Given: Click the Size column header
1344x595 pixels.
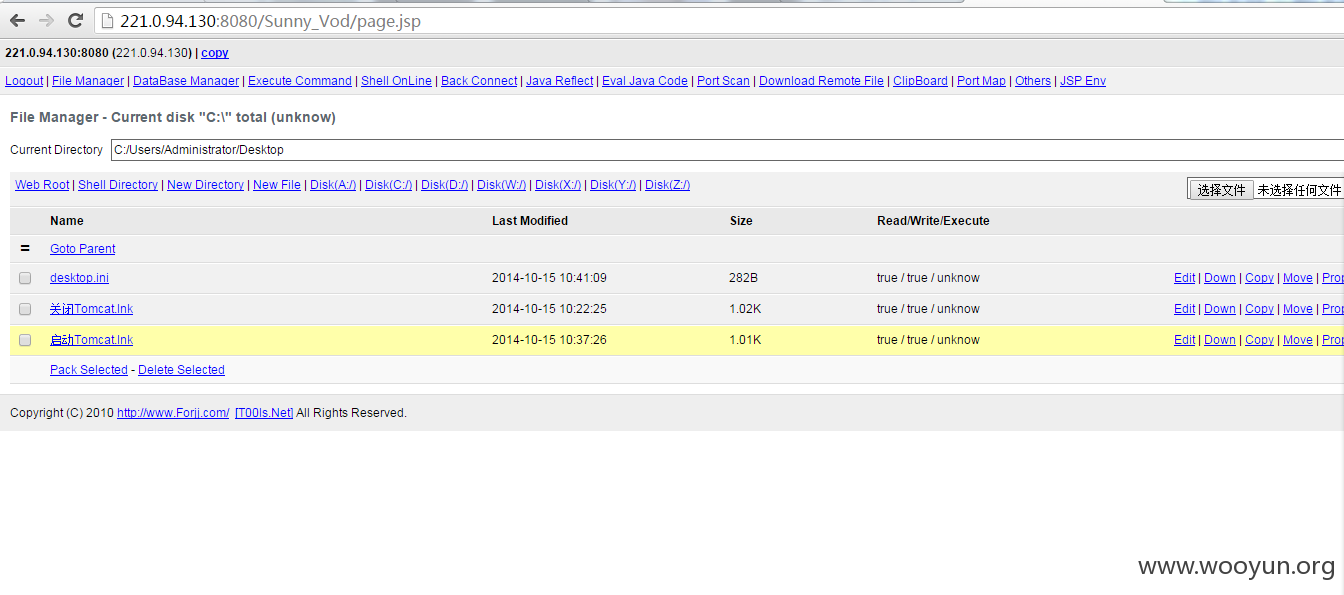Looking at the screenshot, I should tap(741, 221).
